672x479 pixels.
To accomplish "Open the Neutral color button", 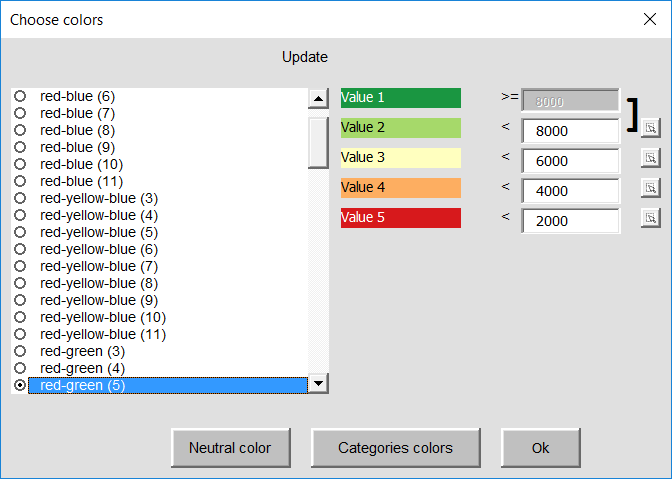I will (x=231, y=448).
